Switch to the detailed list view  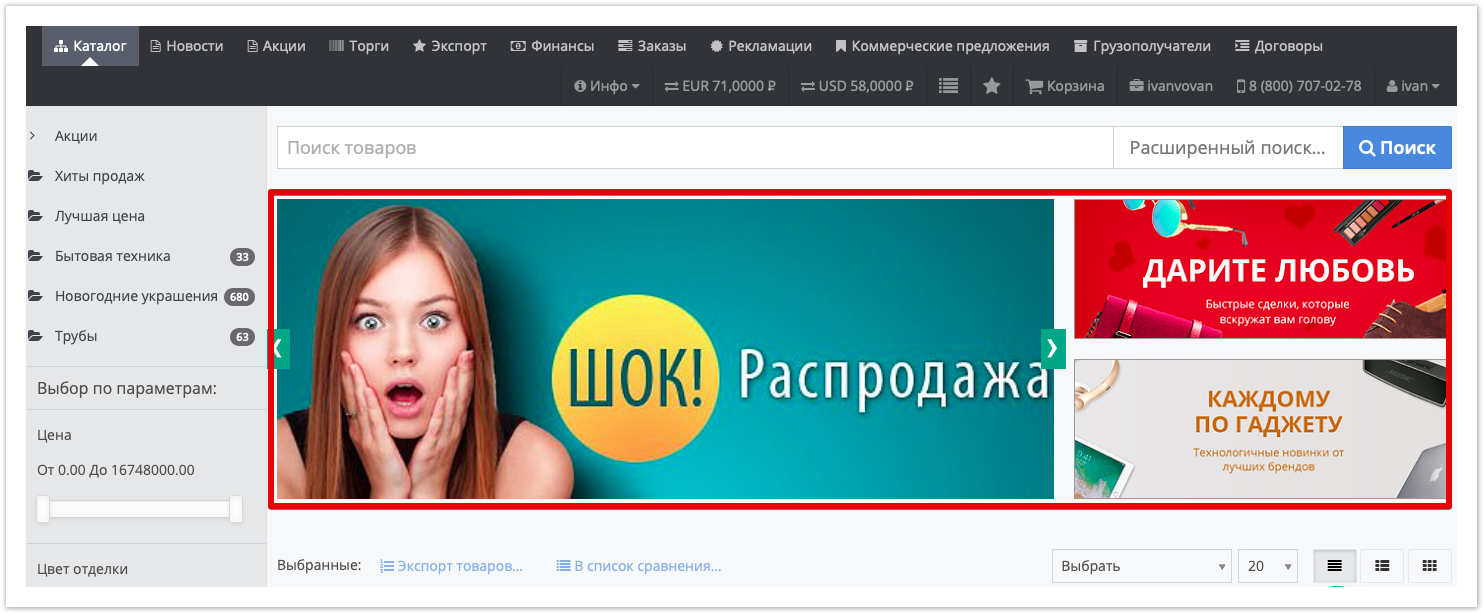point(1382,566)
